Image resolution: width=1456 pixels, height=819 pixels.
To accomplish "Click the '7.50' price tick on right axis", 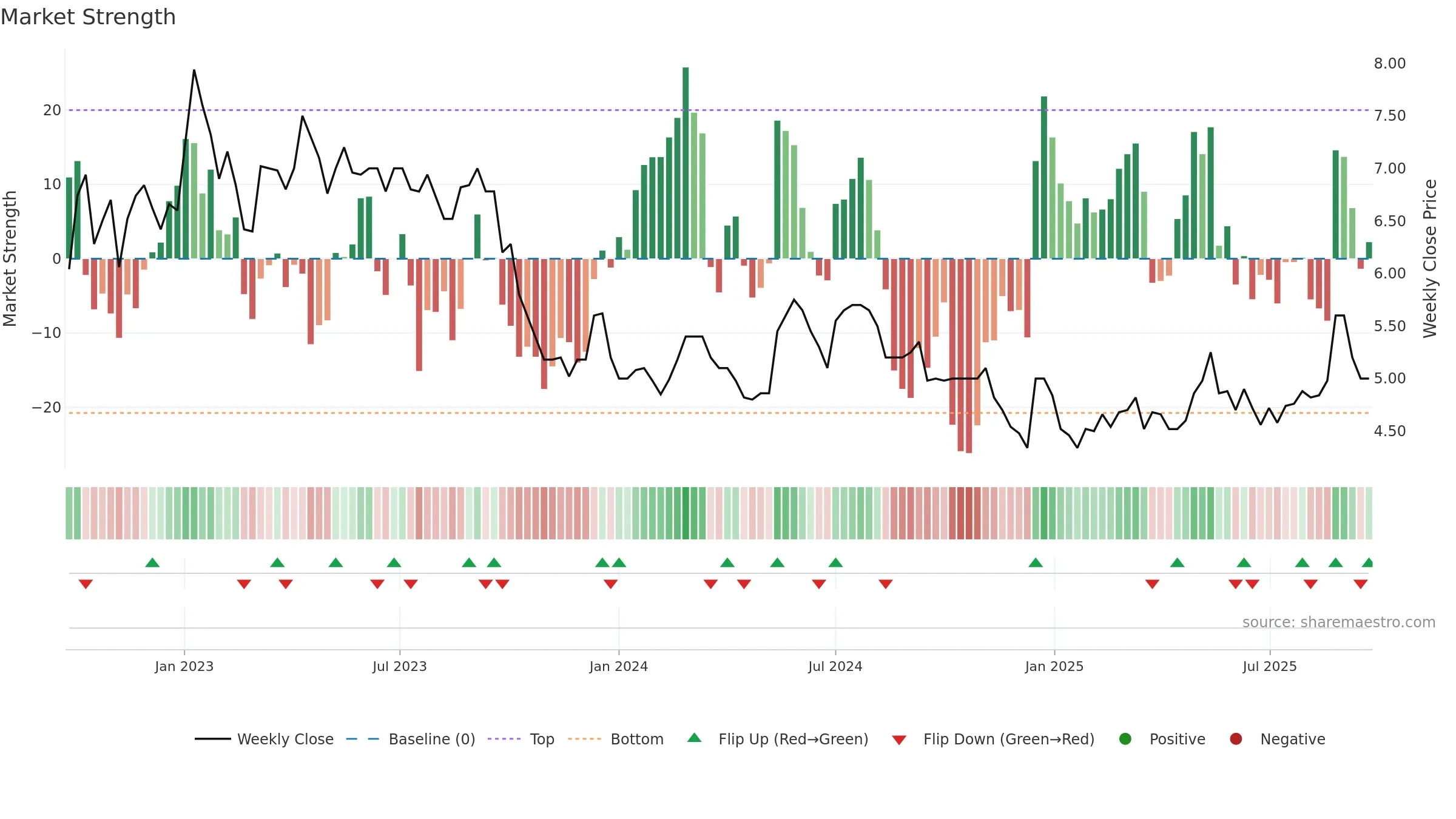I will point(1390,116).
